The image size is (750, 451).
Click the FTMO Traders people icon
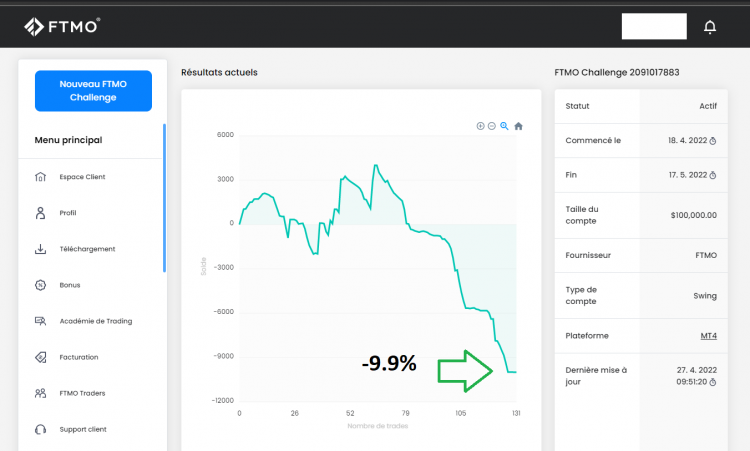tap(41, 393)
